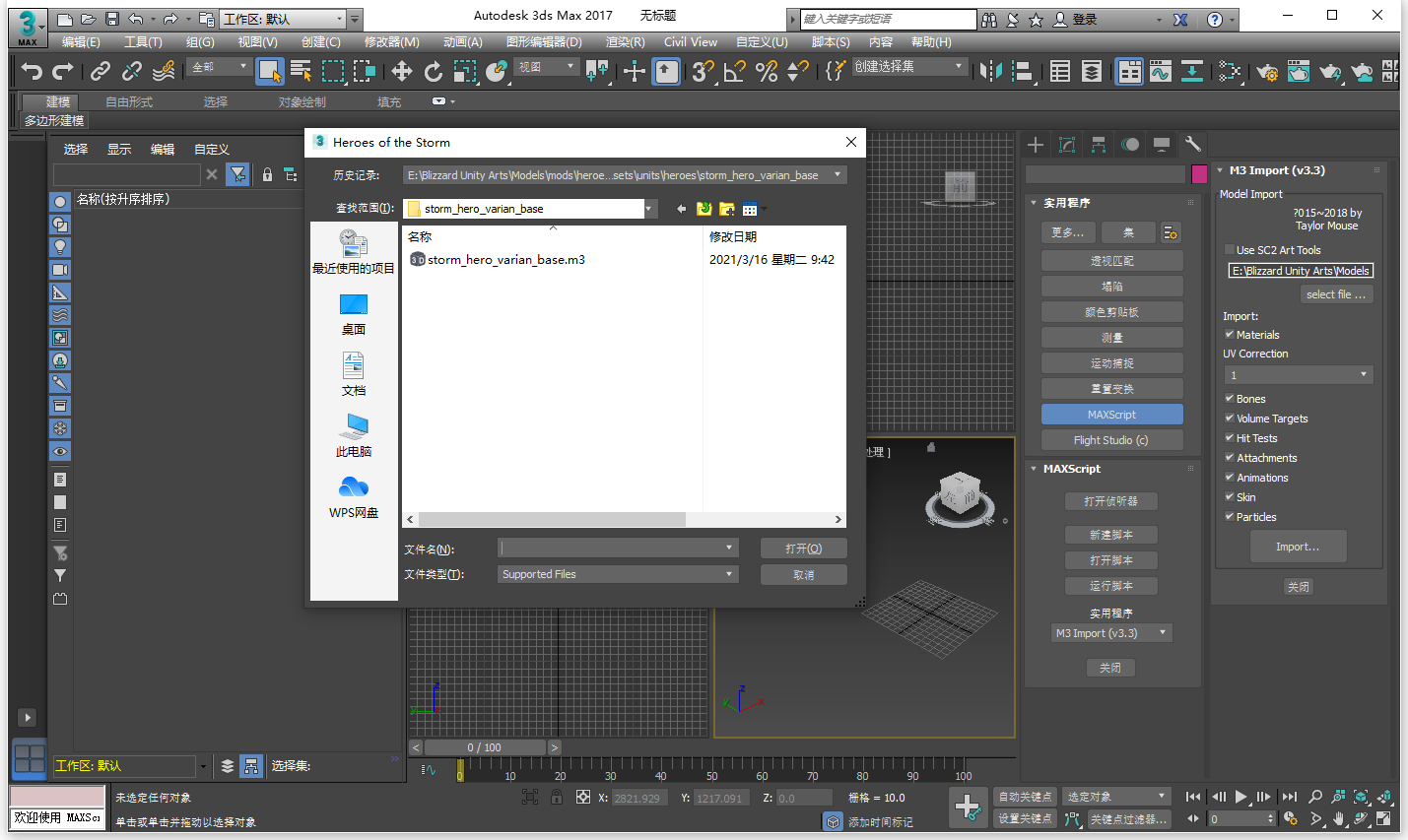Switch to the 自由形式 ribbon tab
Screen dimensions: 1408x840
coord(129,102)
